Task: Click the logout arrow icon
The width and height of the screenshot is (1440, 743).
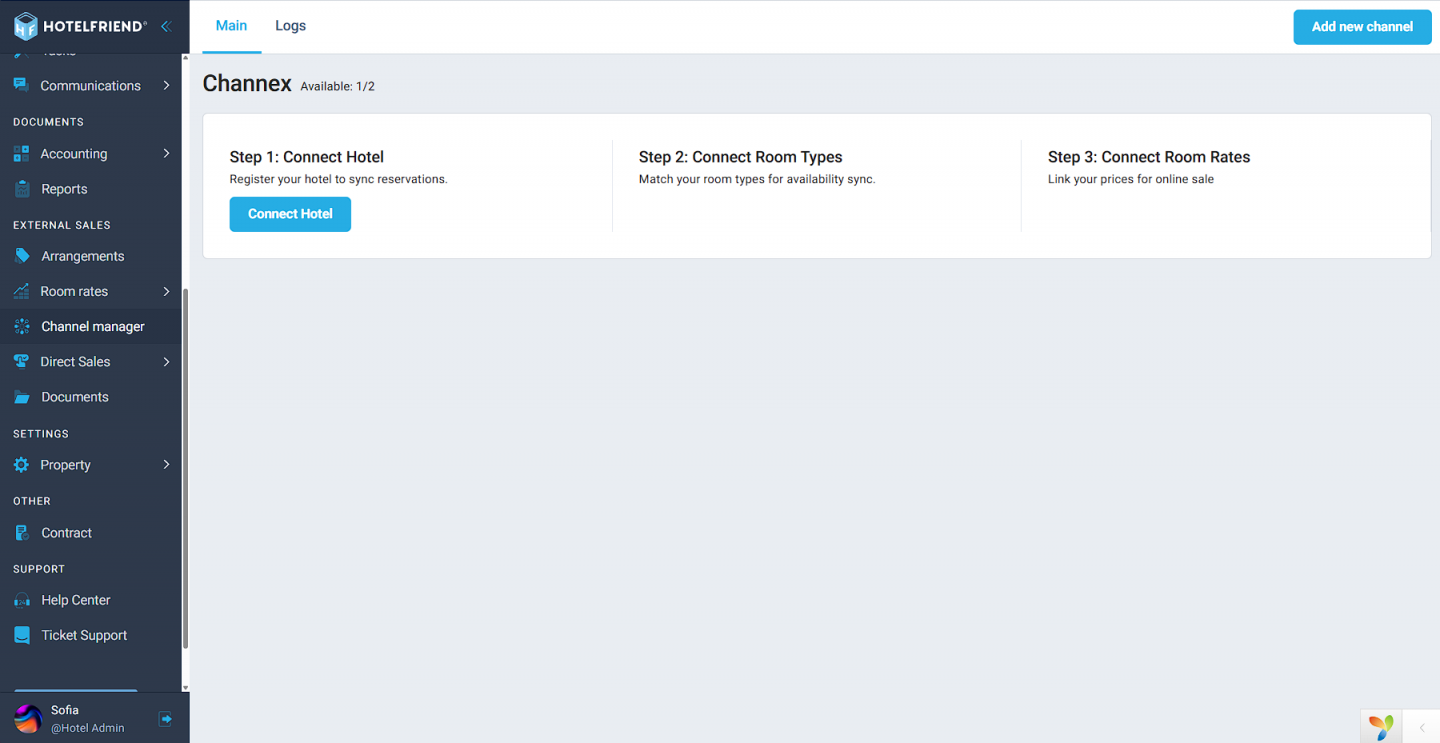Action: point(166,719)
